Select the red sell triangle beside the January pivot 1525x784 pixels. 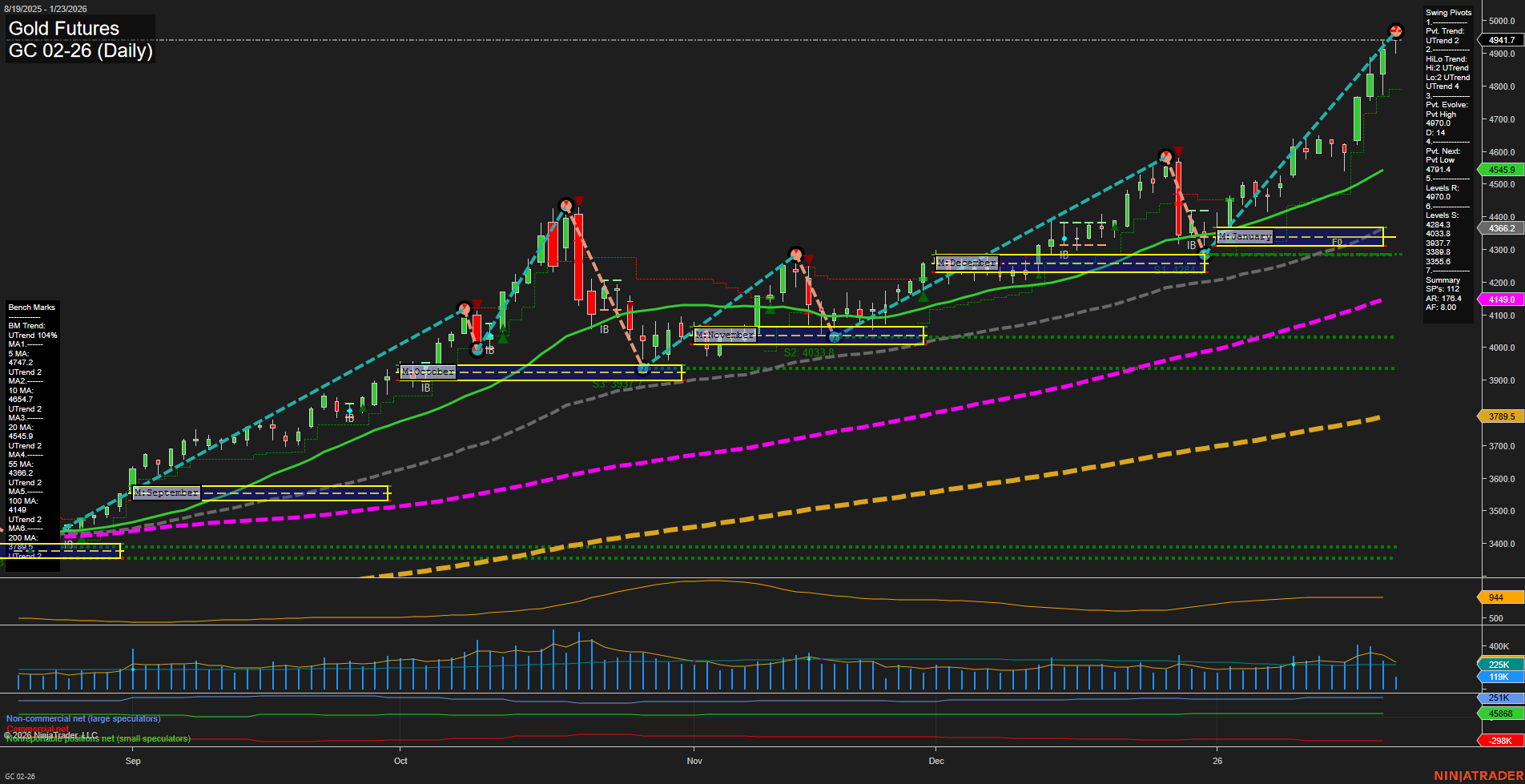pos(1179,151)
